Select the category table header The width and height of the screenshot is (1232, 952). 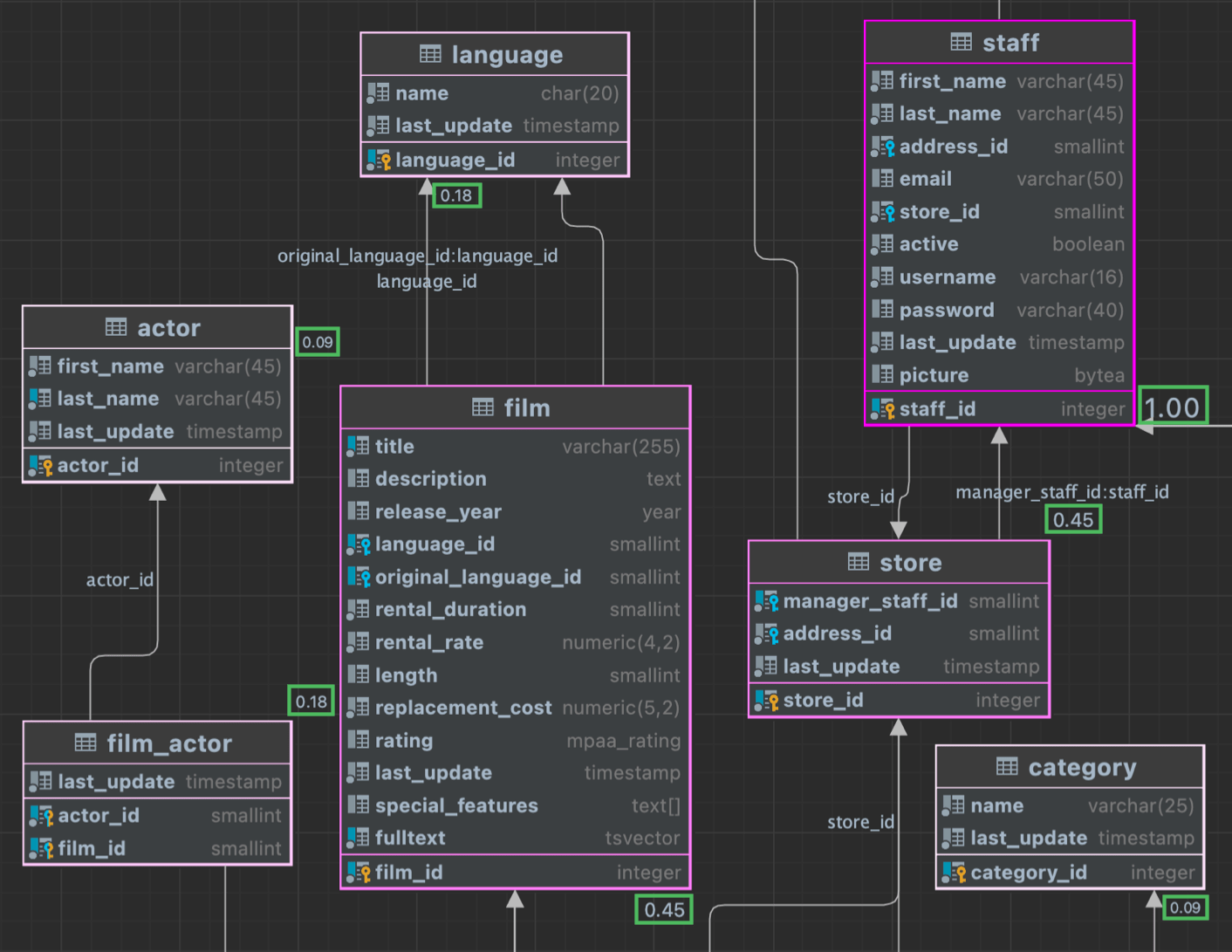[1070, 767]
